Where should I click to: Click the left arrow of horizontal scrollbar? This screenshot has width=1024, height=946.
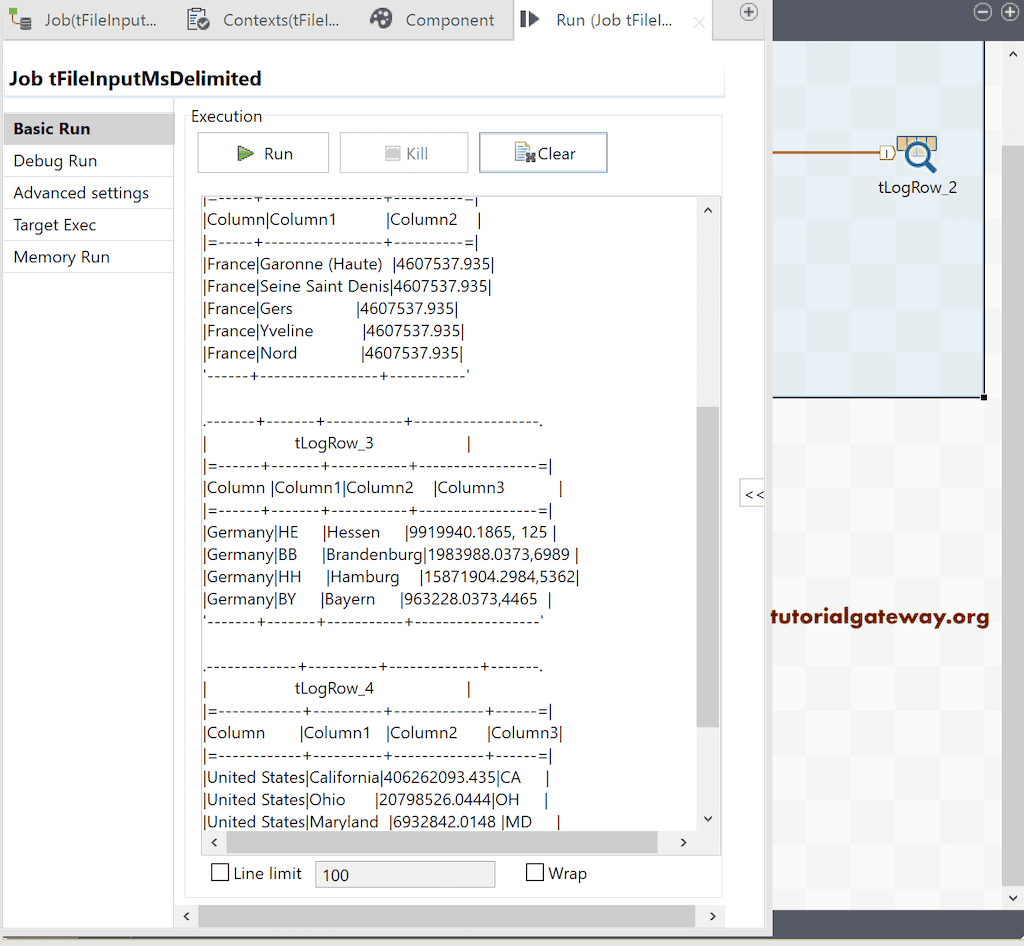(214, 842)
